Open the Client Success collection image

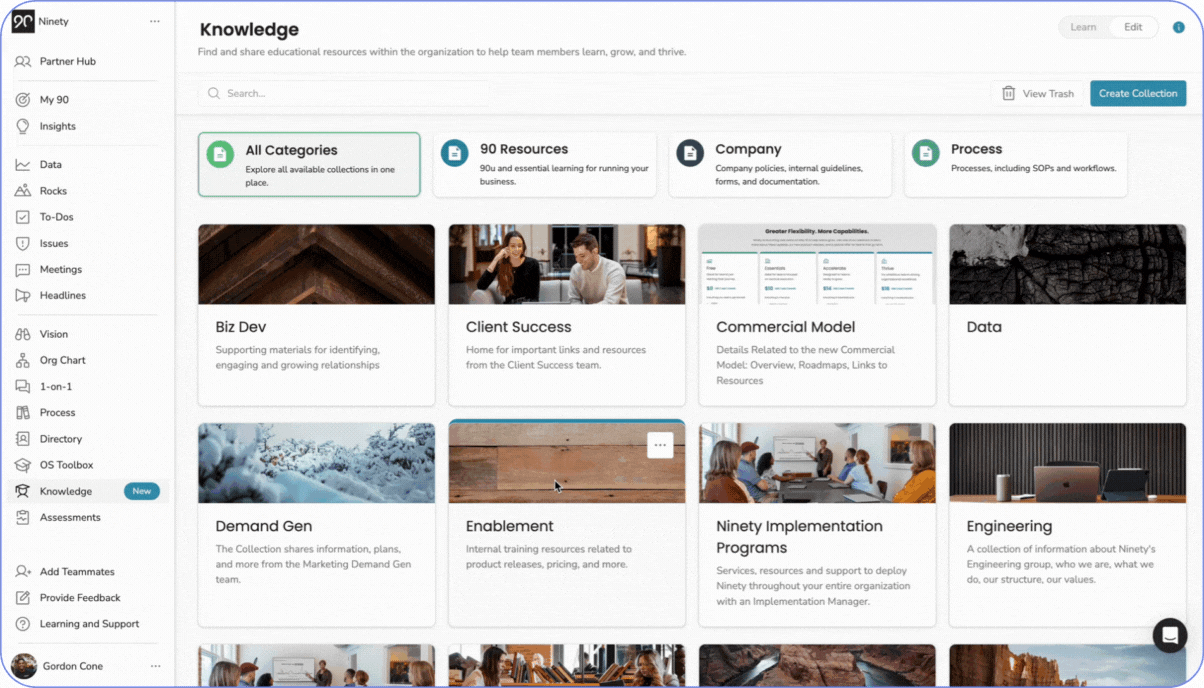567,264
